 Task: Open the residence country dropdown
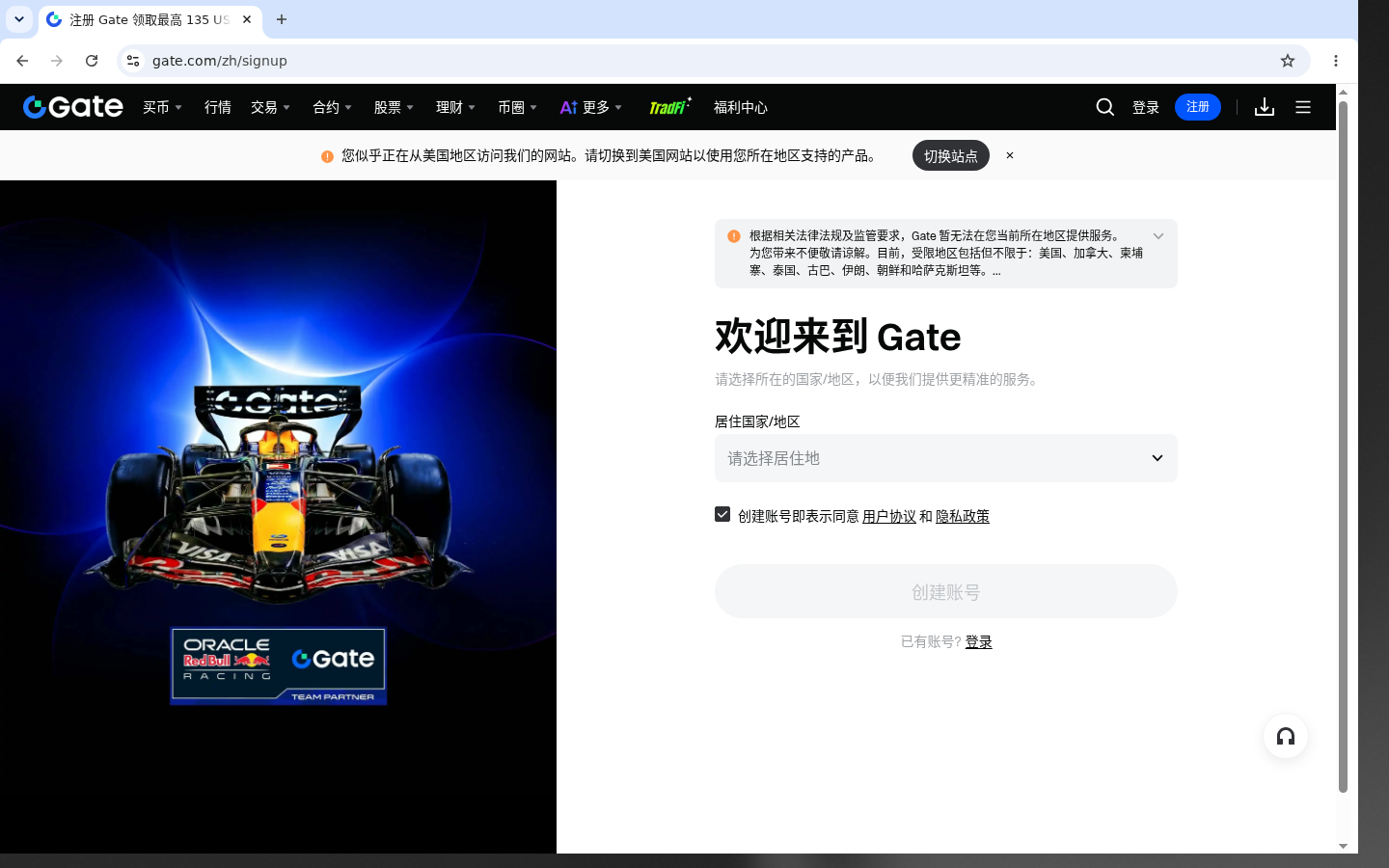point(946,458)
